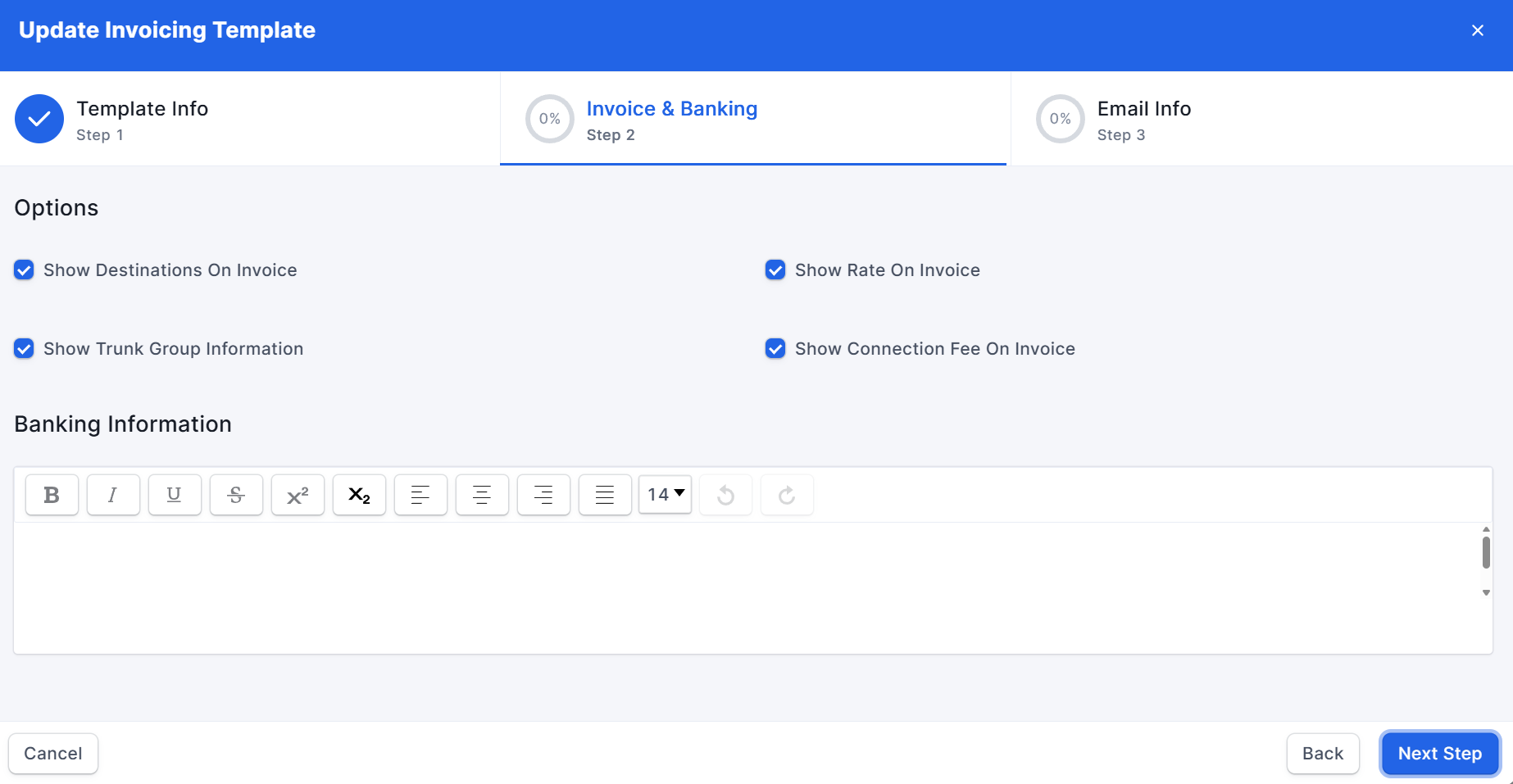Click inside the banking information text area

pos(746,587)
